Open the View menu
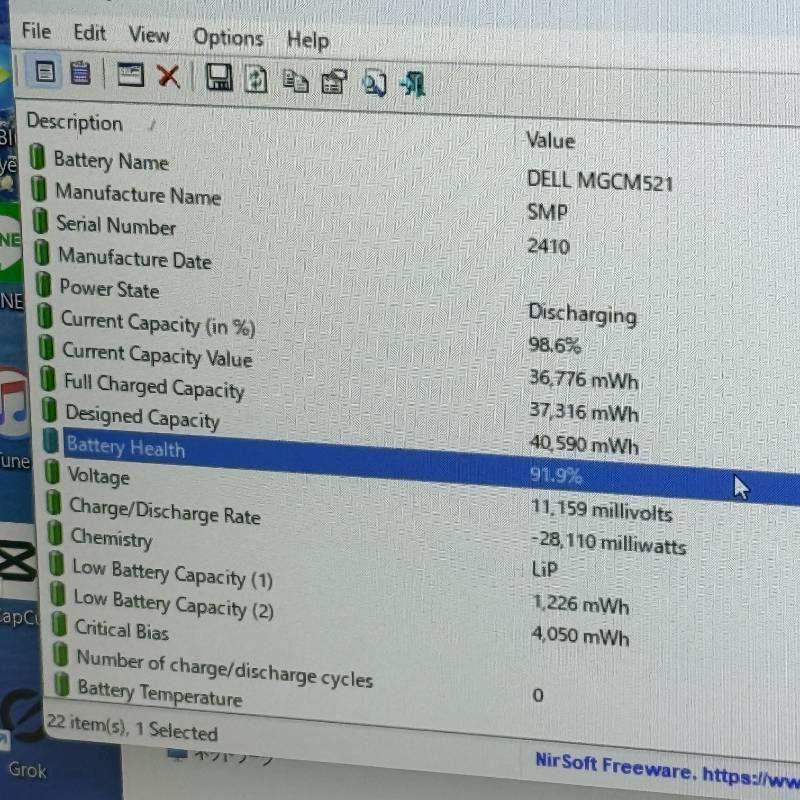This screenshot has height=800, width=800. (x=149, y=35)
